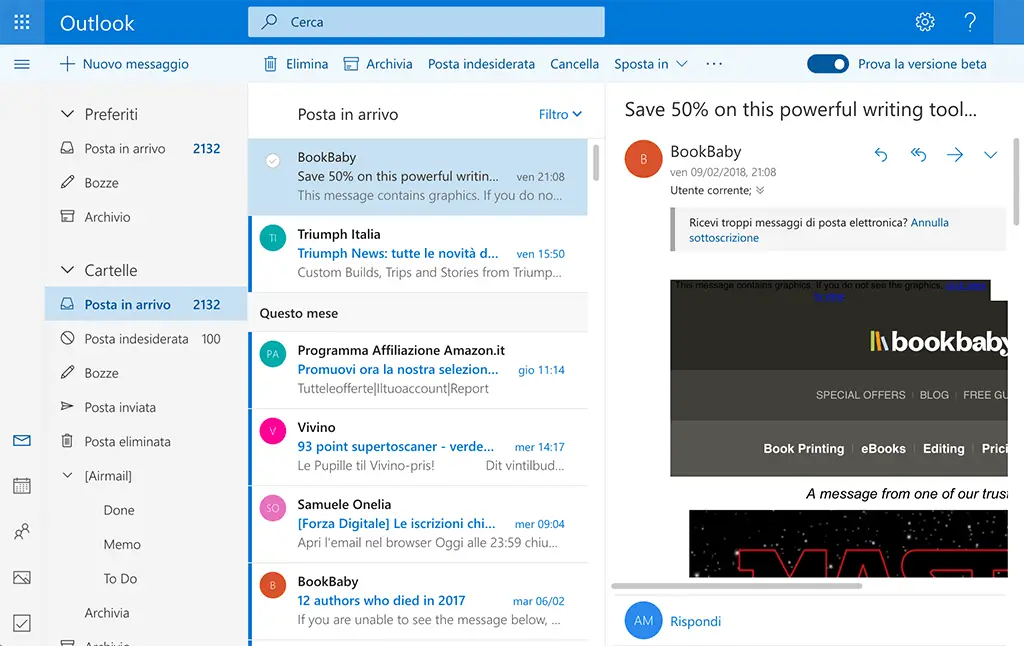Open the more actions ellipsis in toolbar
Screen dimensions: 1024x646
point(714,64)
